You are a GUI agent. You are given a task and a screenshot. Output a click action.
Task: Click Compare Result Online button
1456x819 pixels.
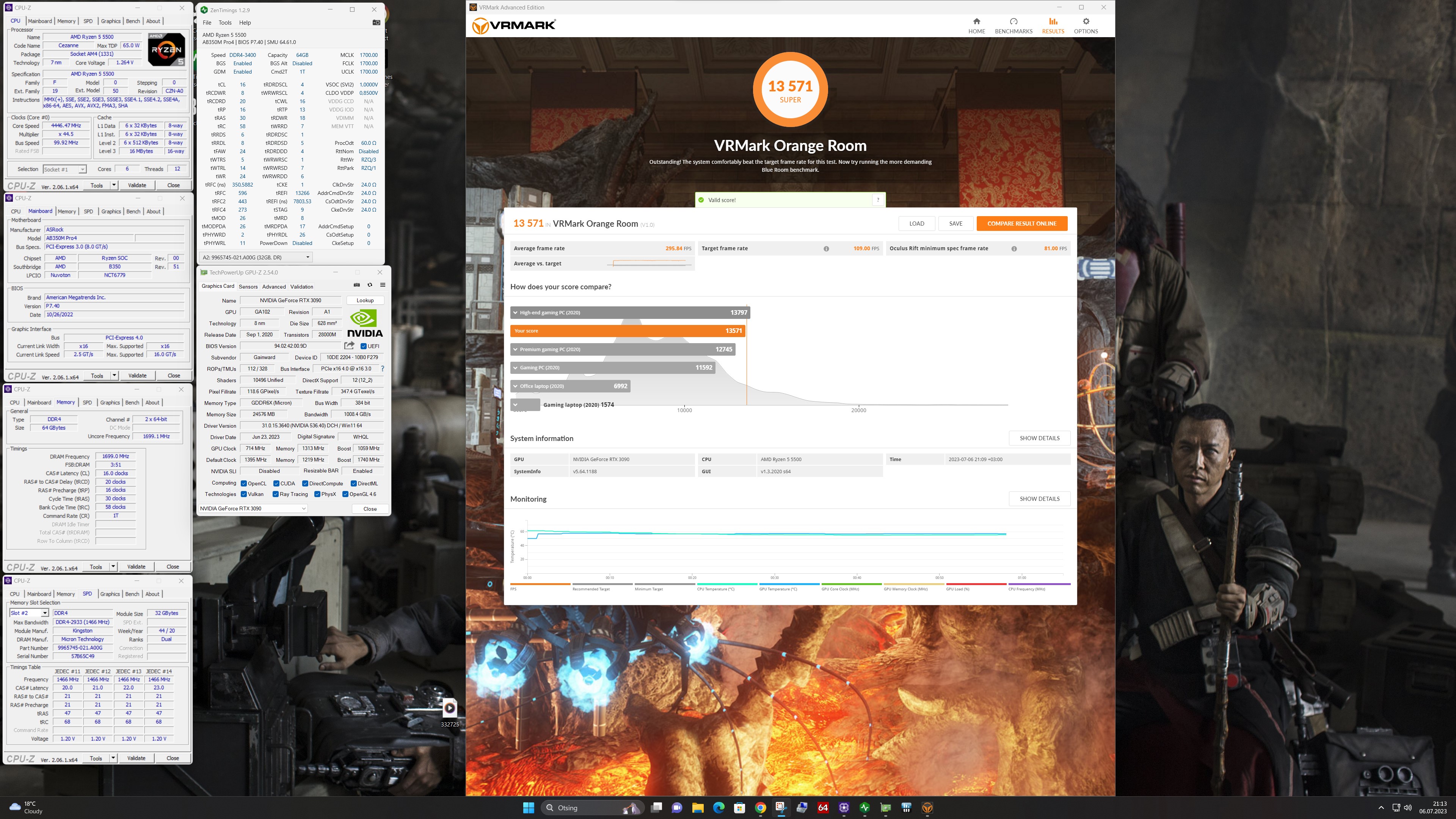coord(1021,223)
